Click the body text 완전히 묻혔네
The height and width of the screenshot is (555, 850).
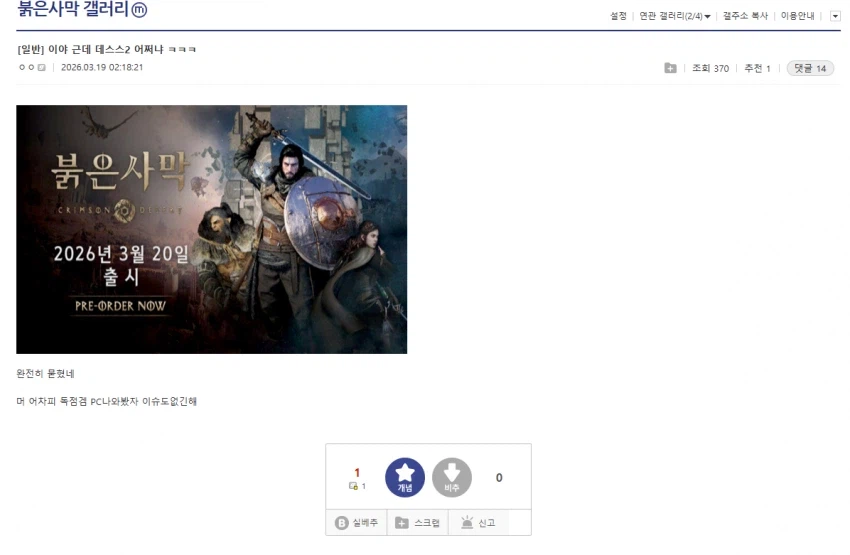(x=46, y=373)
